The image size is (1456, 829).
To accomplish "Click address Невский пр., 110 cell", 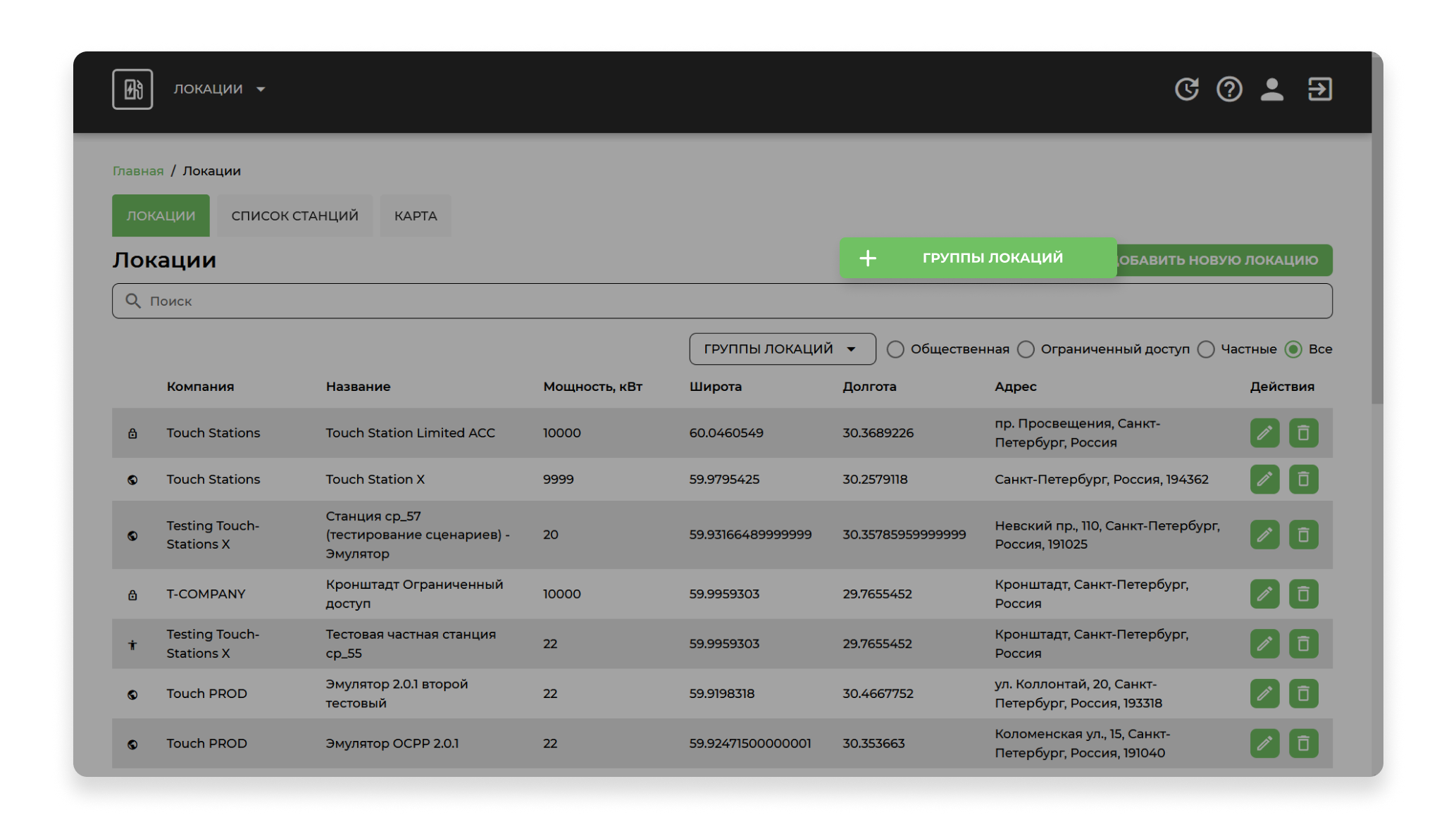I will [x=1107, y=535].
